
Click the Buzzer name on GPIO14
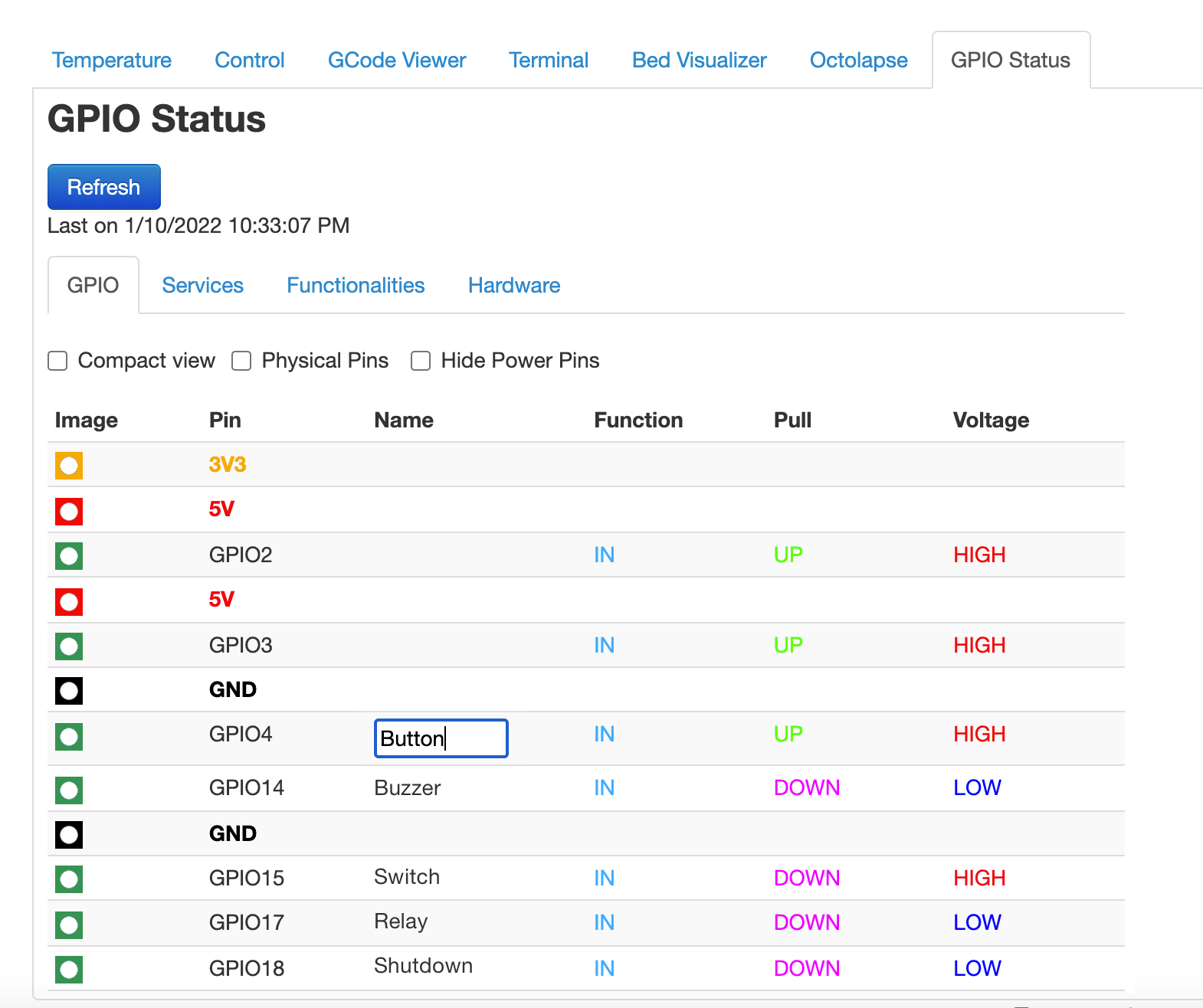[x=408, y=788]
